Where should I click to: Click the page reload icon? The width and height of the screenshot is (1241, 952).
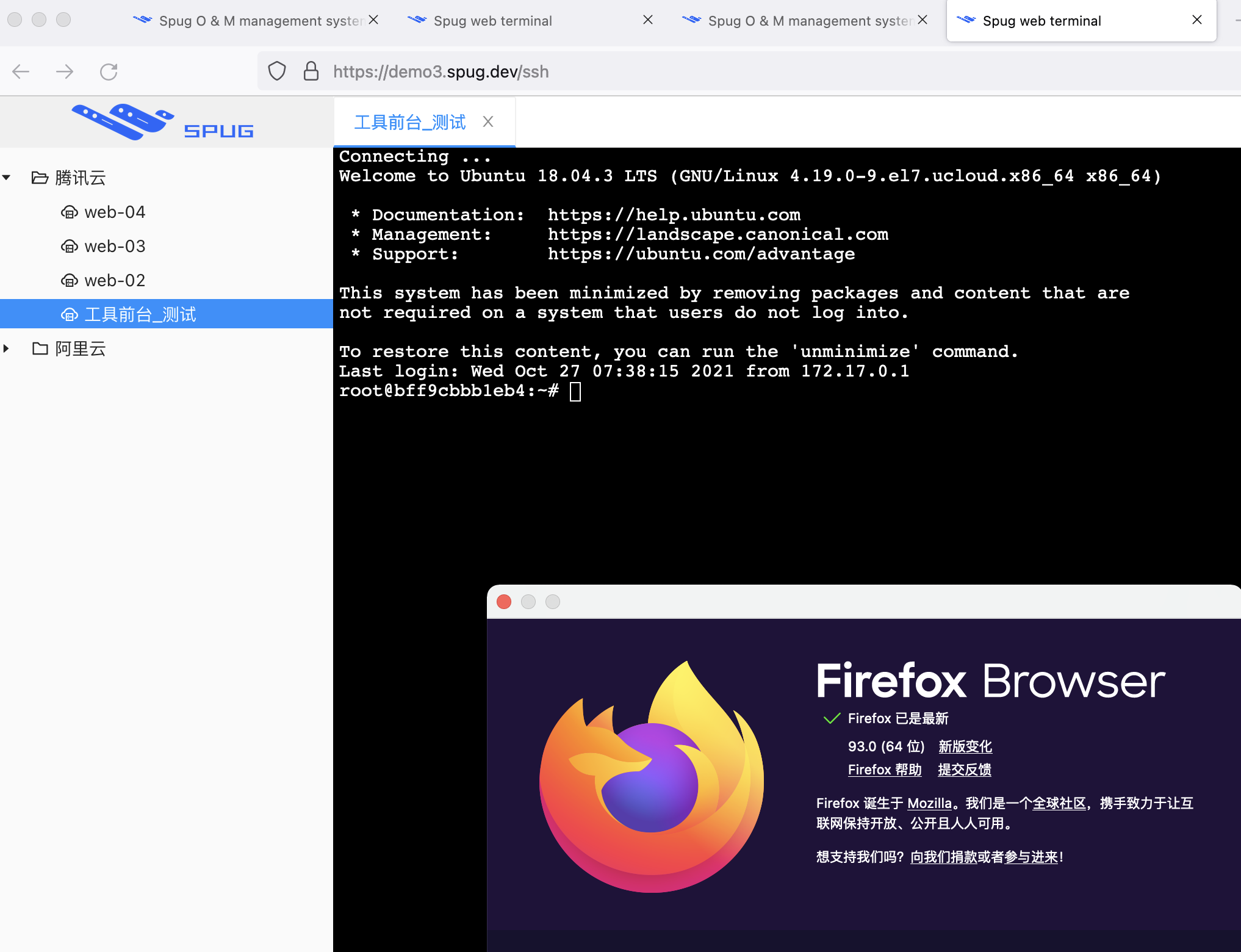click(x=109, y=71)
